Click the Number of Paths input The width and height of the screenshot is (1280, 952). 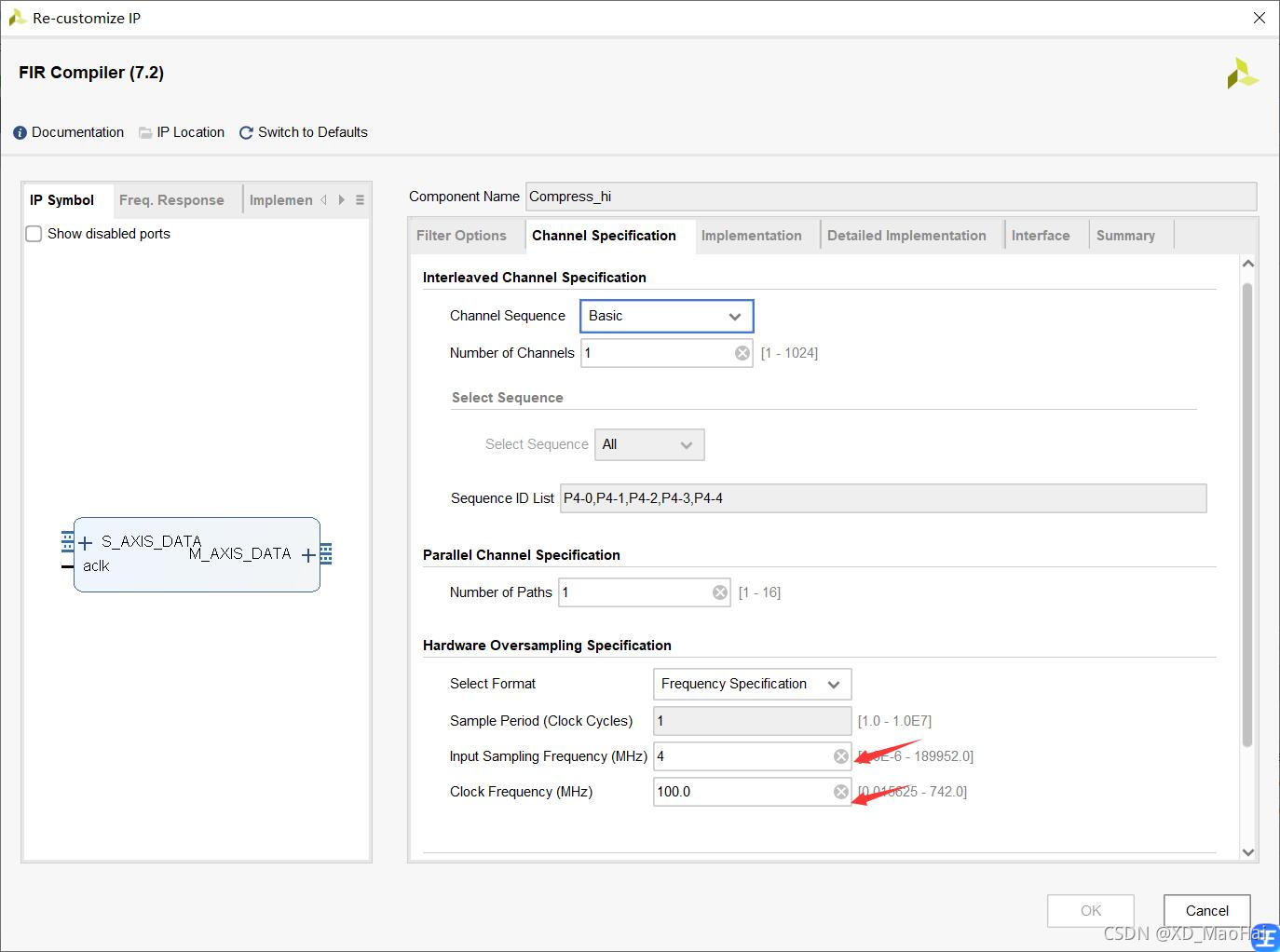coord(644,592)
